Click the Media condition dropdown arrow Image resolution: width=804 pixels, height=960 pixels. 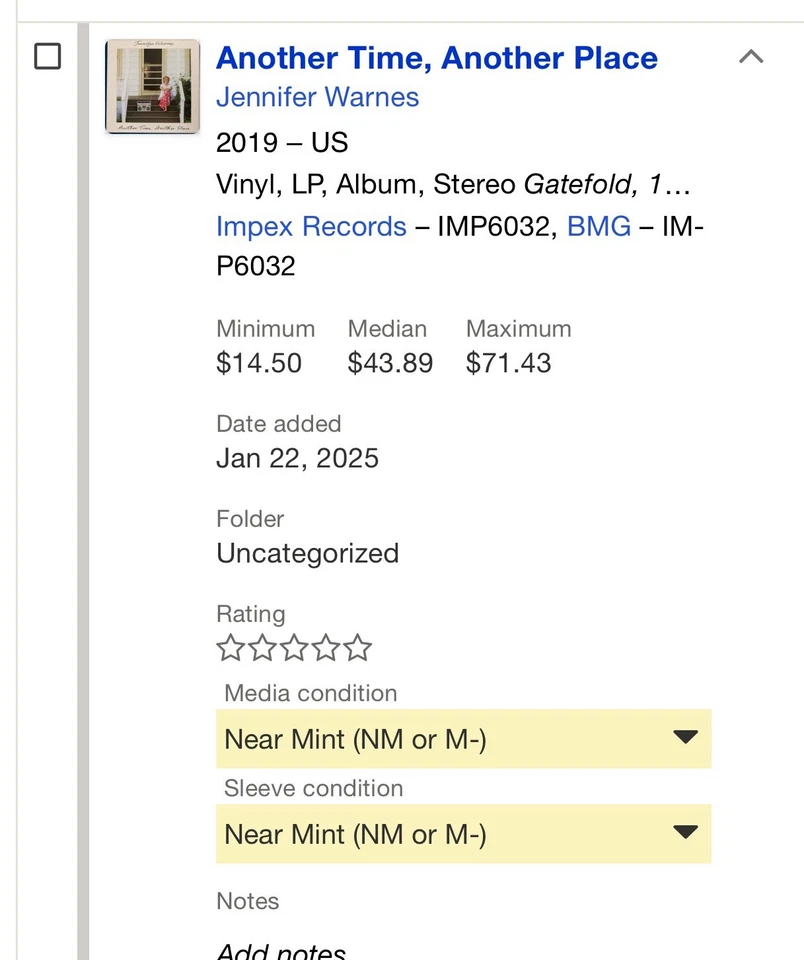click(x=685, y=738)
